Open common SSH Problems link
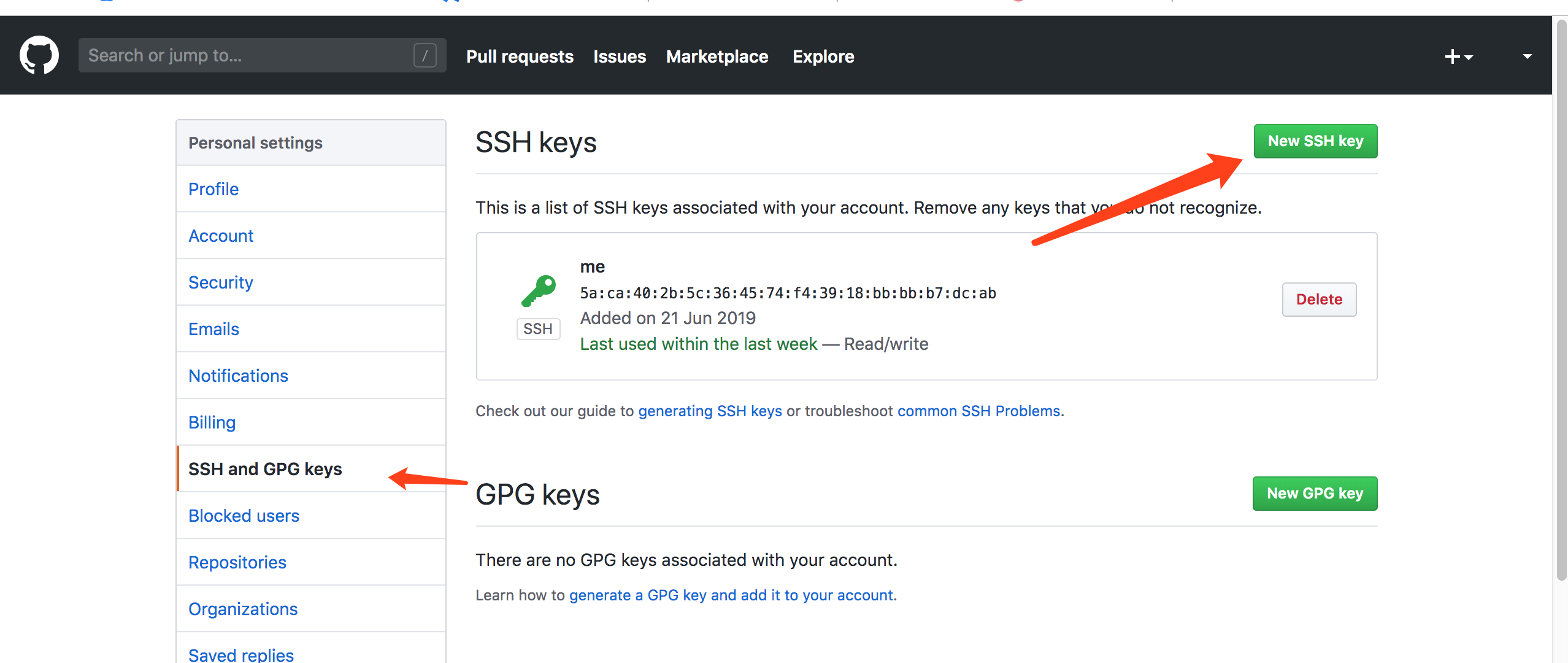 pyautogui.click(x=978, y=411)
